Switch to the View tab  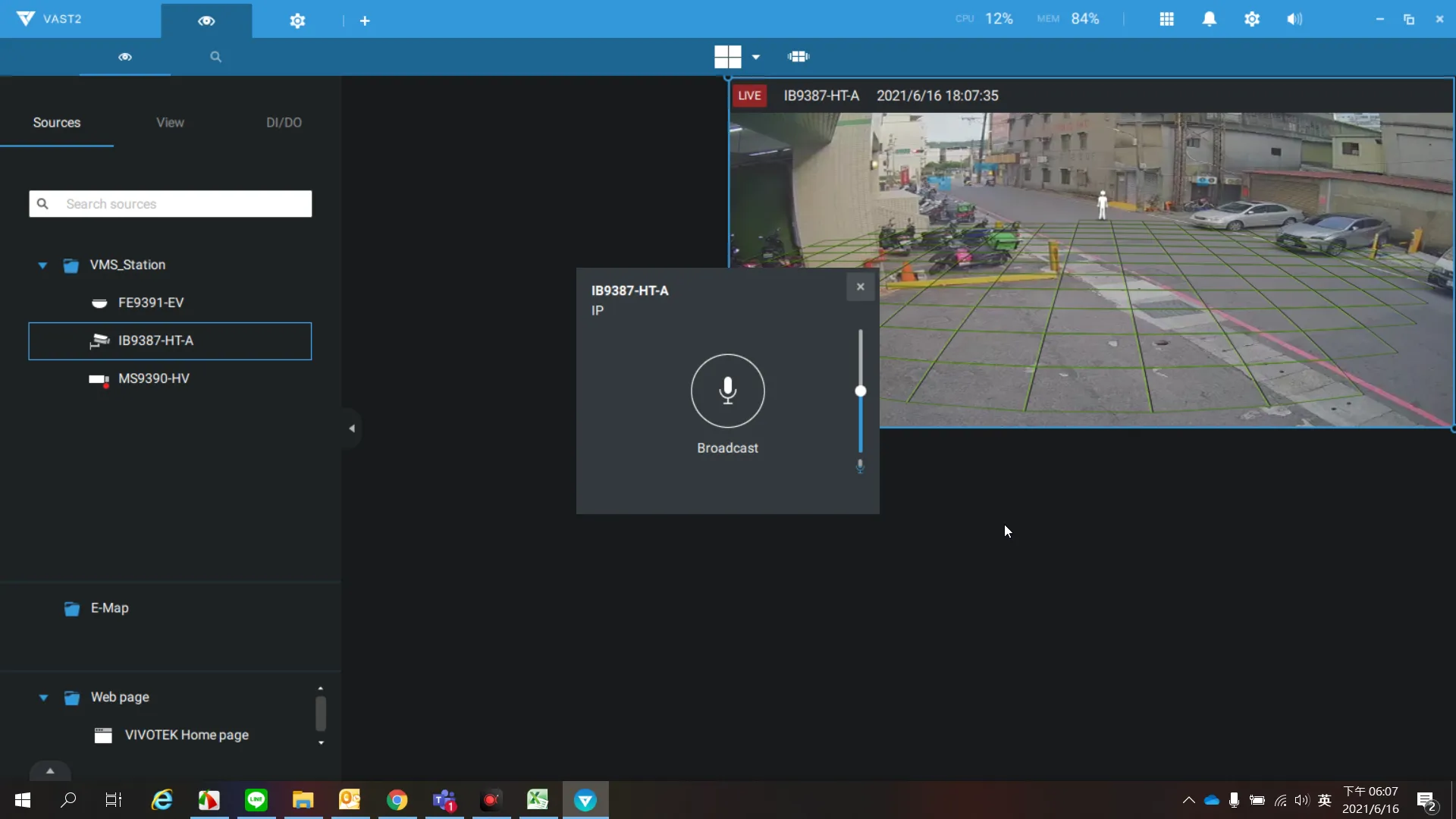point(170,122)
